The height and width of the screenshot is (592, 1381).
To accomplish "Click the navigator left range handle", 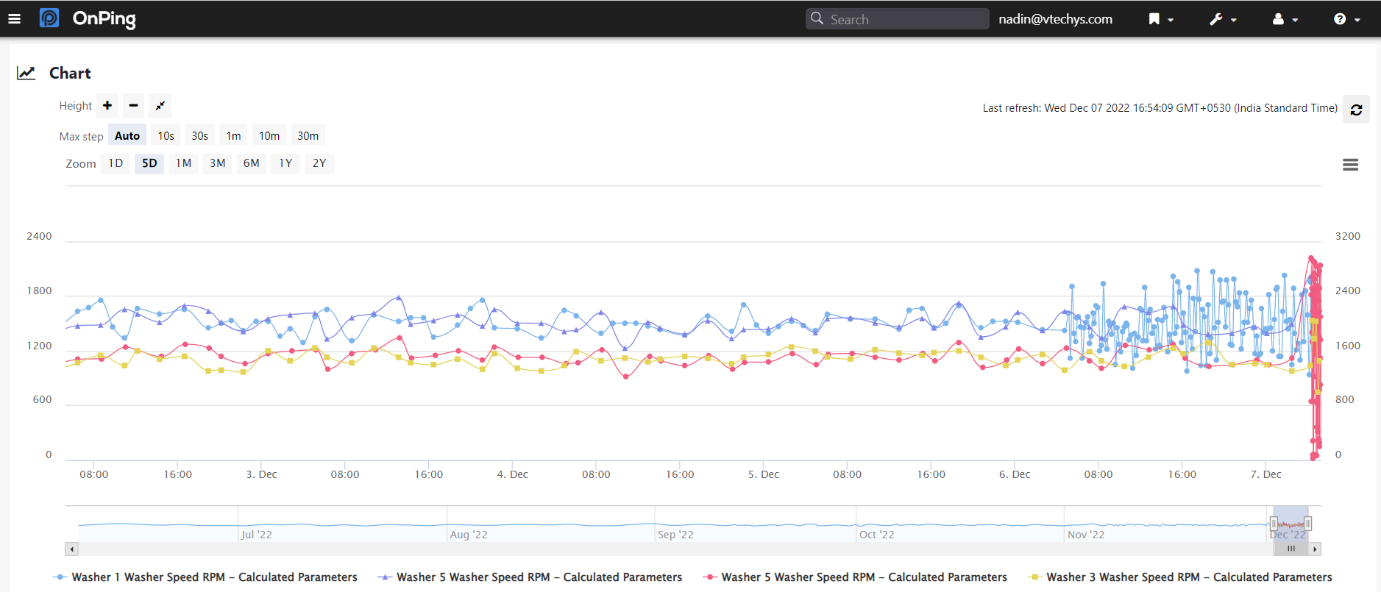I will click(x=1274, y=523).
